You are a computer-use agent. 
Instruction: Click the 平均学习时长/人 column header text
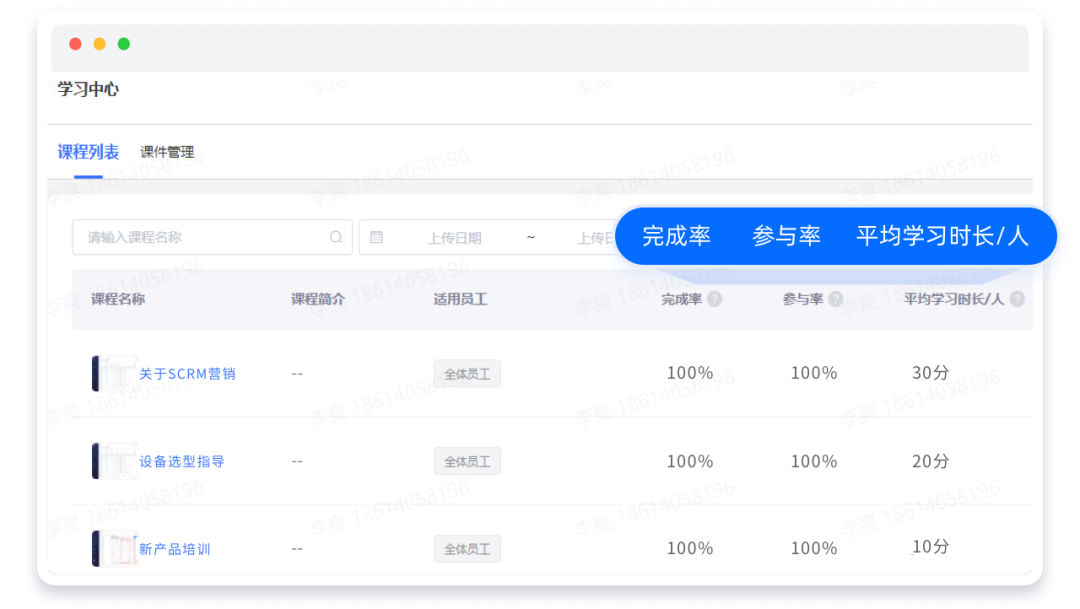[954, 299]
